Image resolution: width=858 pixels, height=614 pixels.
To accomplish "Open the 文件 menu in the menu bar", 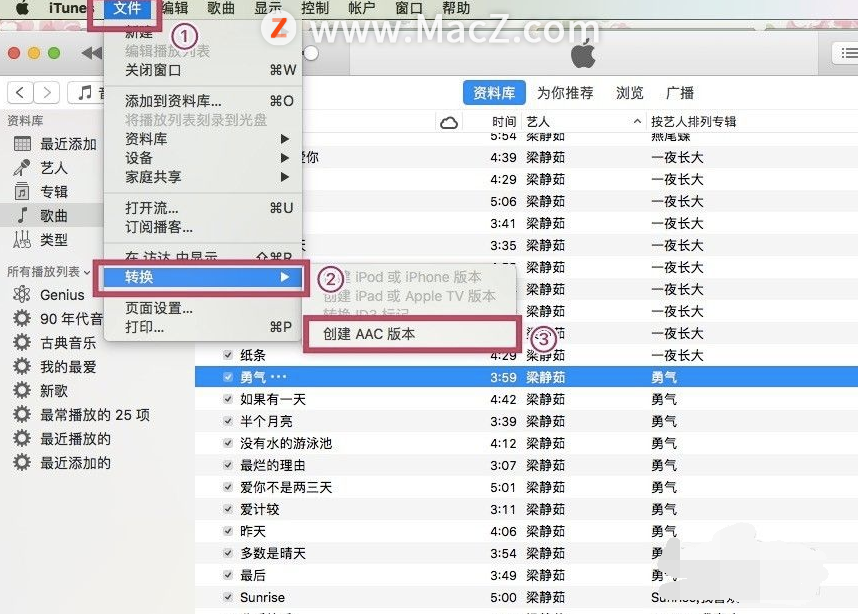I will 127,8.
